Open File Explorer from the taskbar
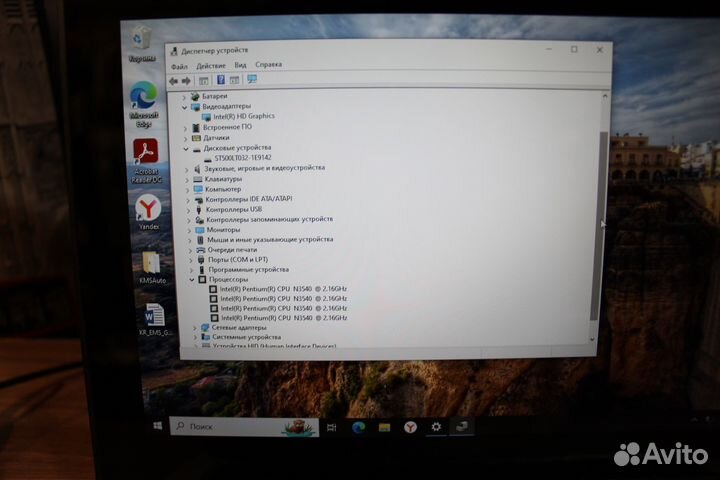720x480 pixels. (384, 428)
